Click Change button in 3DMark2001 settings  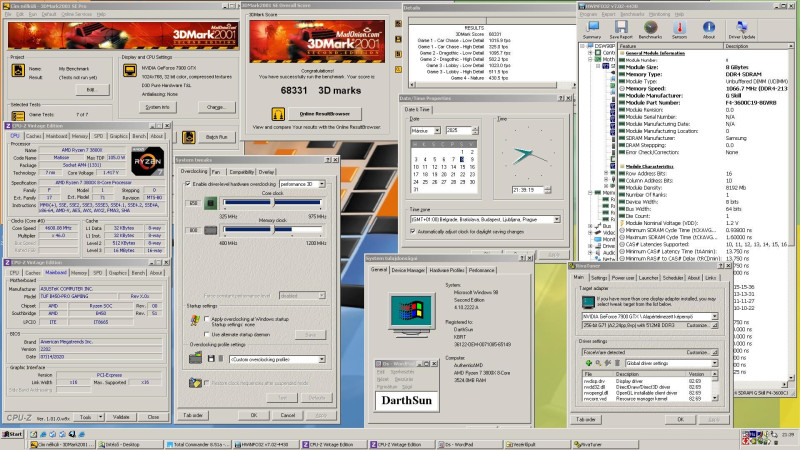(x=216, y=107)
